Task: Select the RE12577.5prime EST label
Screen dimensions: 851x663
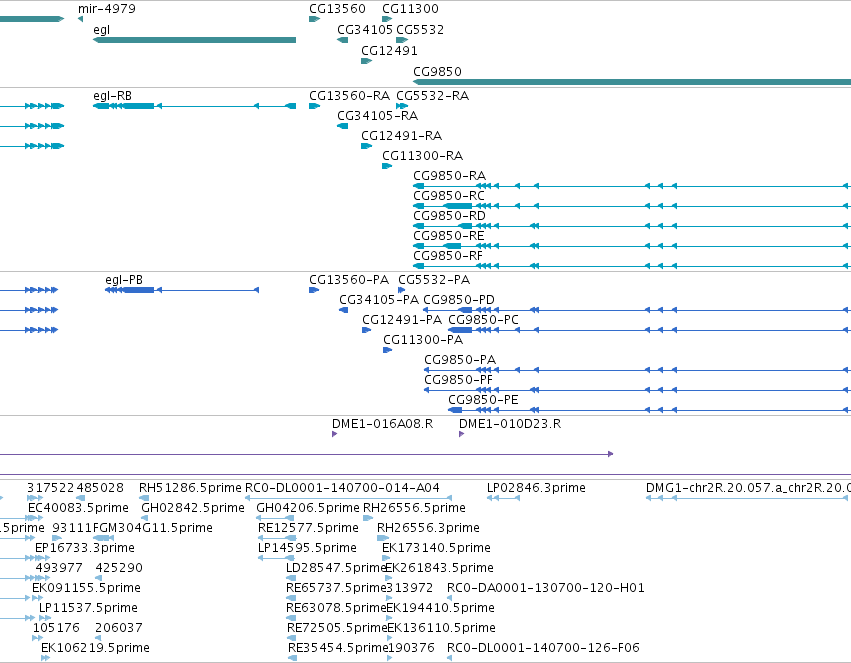Action: pyautogui.click(x=308, y=529)
